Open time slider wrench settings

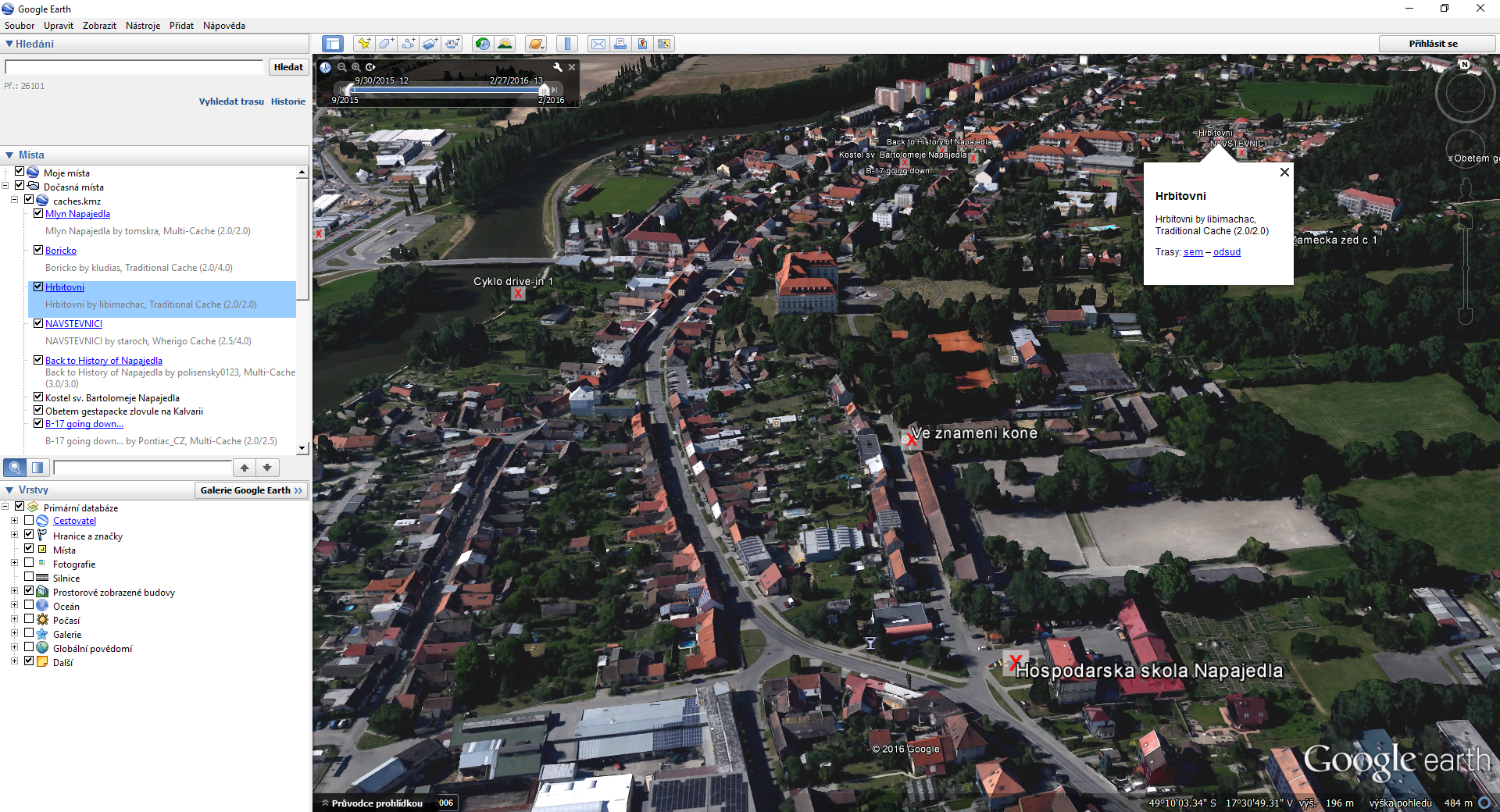click(558, 67)
